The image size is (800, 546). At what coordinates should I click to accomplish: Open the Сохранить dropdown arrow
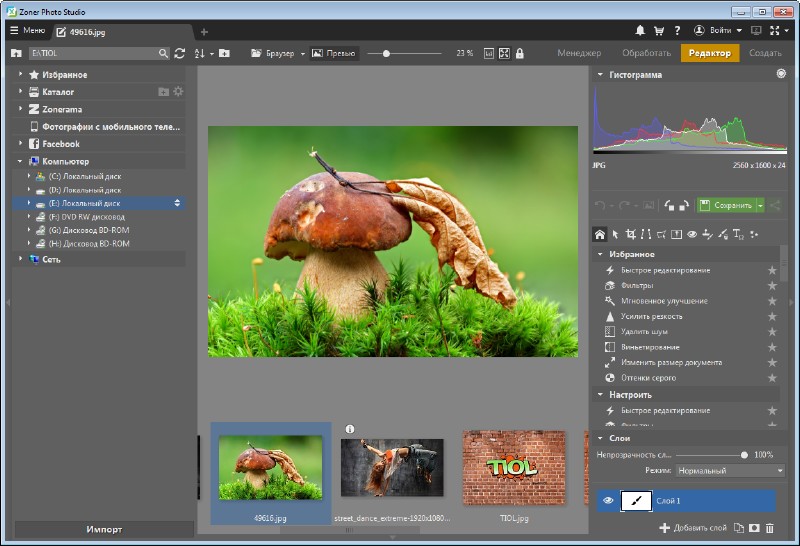pos(760,205)
